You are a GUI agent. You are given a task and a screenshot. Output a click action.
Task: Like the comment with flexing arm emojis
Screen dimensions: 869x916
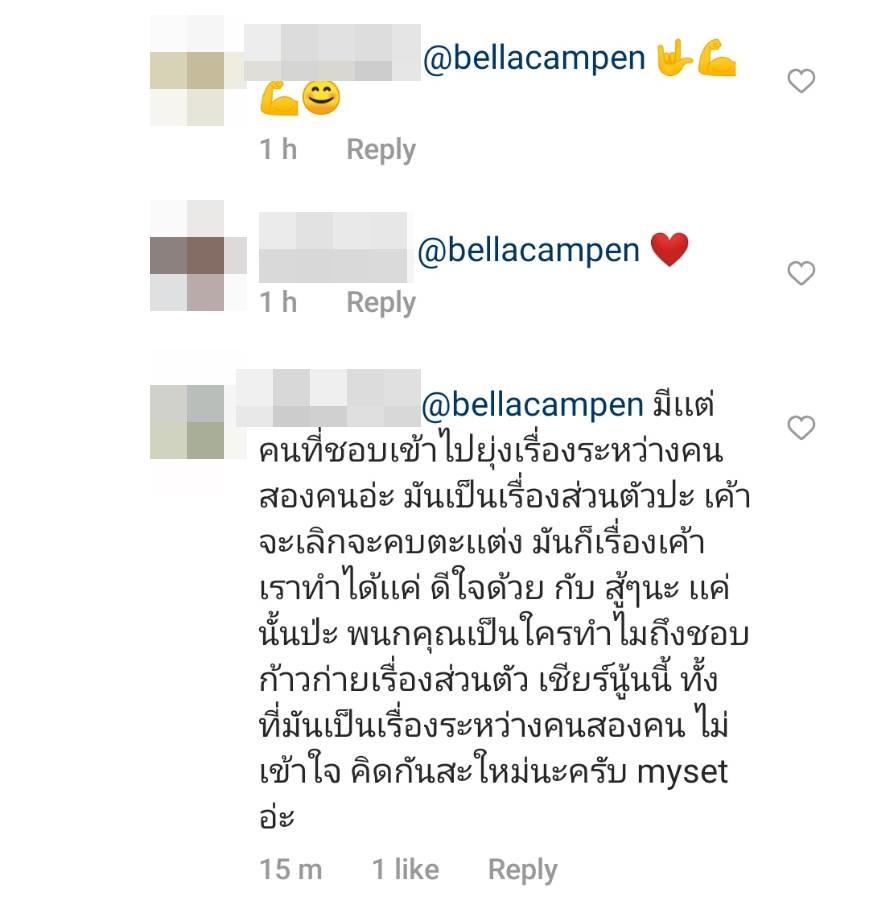point(801,81)
